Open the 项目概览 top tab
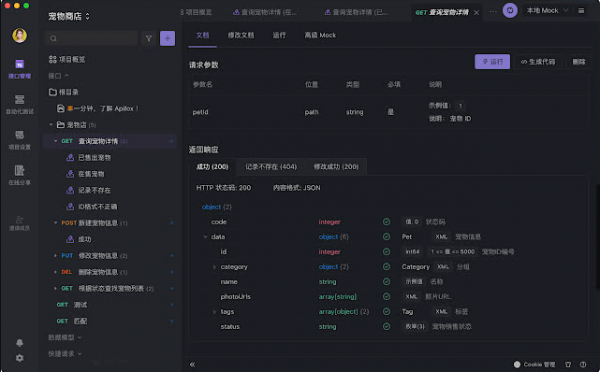 coord(196,12)
